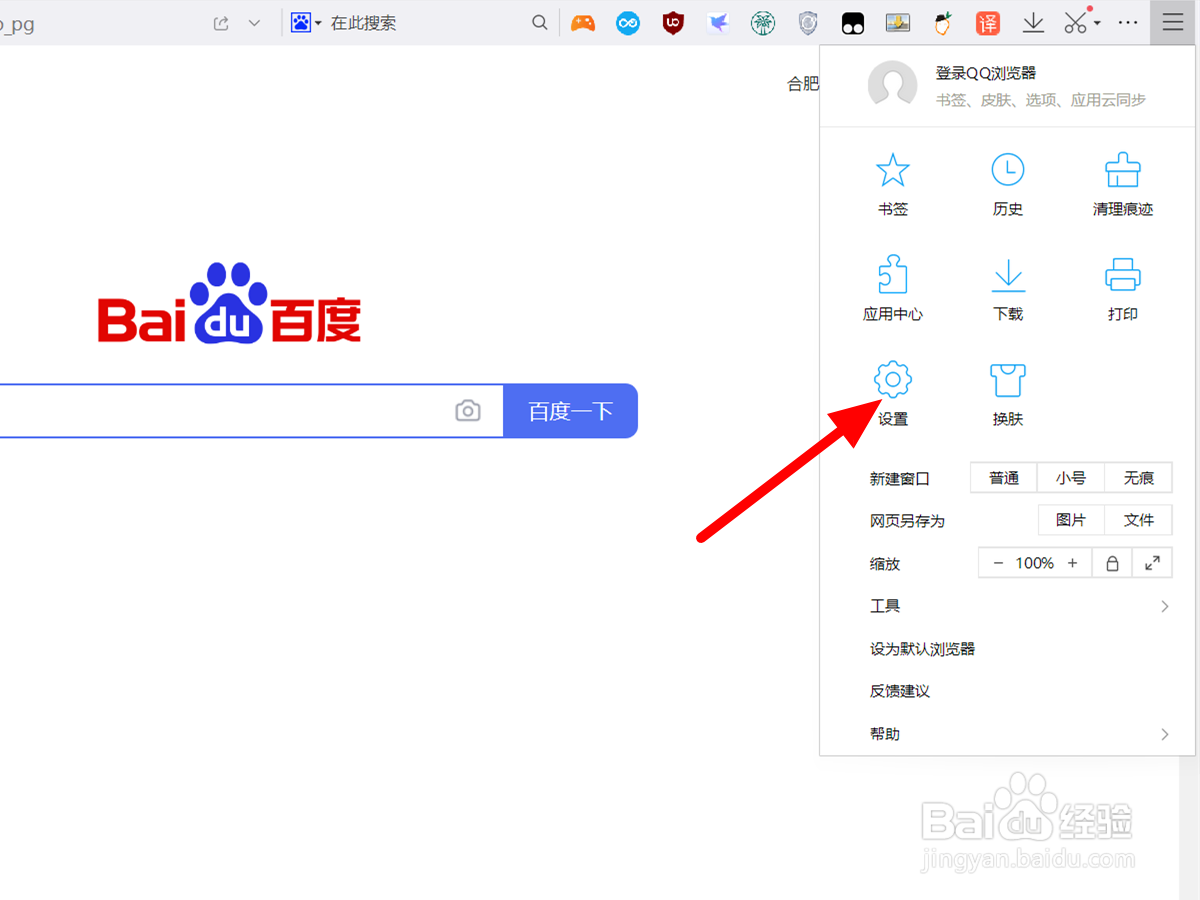
Task: Click the three-dot more tools icon
Action: point(1128,23)
